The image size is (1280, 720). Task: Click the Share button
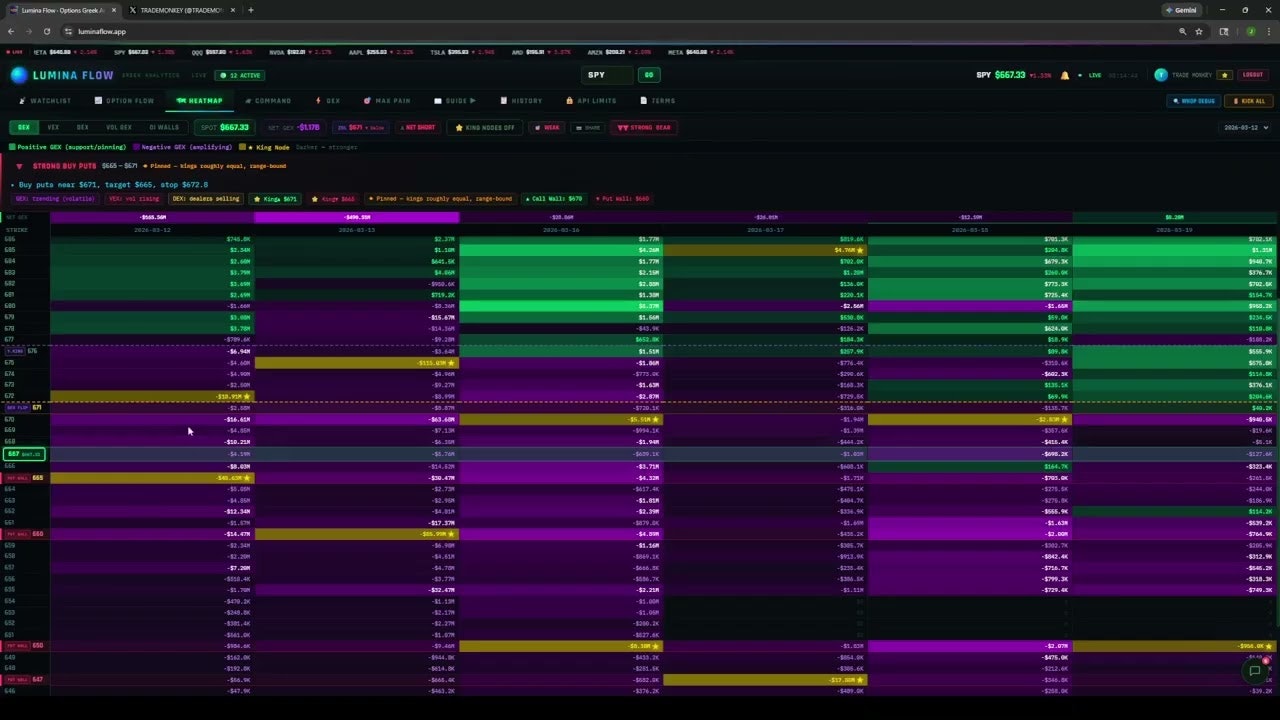click(x=589, y=128)
